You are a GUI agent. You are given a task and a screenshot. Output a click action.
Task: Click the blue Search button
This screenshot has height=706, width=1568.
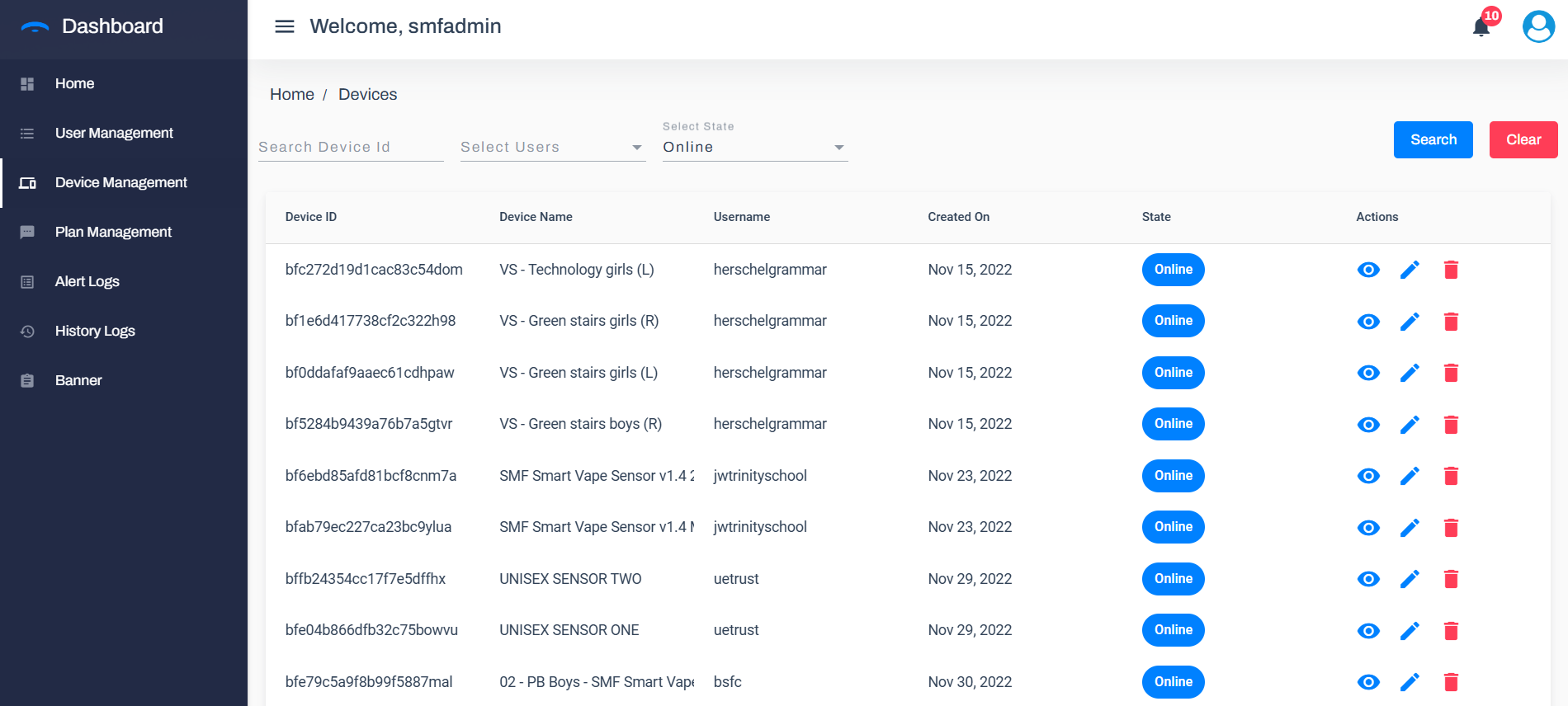[x=1433, y=139]
